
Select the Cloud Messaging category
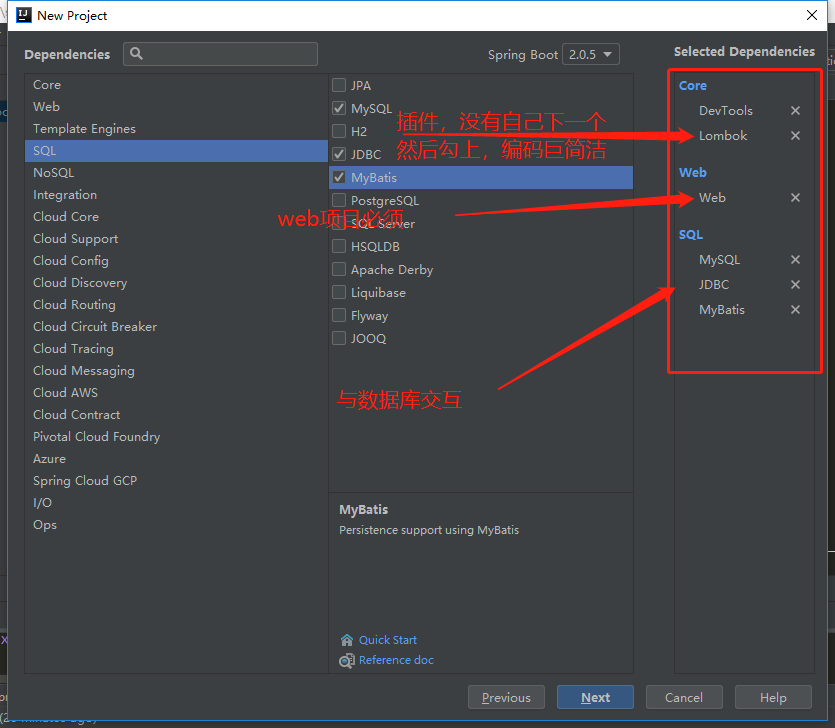176,371
